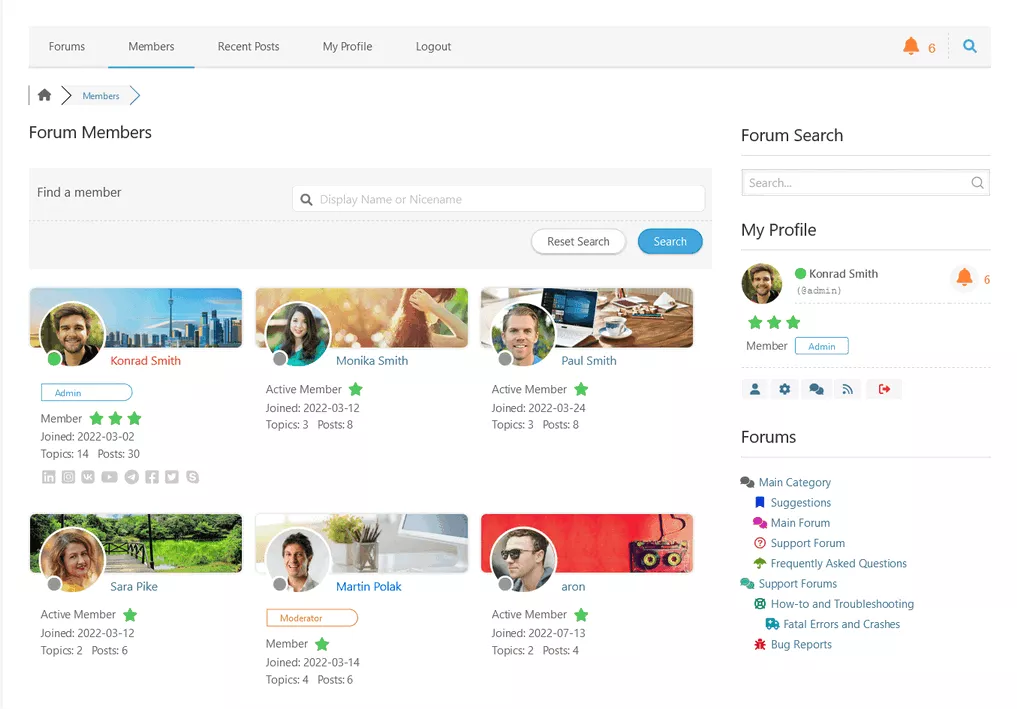Click the Moderator badge on Martin Polak's card
This screenshot has height=713, width=1024.
point(312,618)
